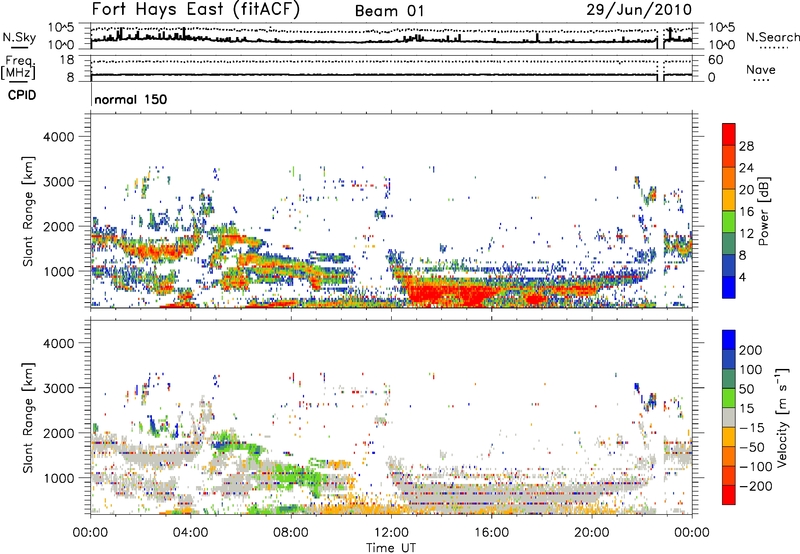Click the 'Freq. [MHz]' axis label

pos(18,67)
